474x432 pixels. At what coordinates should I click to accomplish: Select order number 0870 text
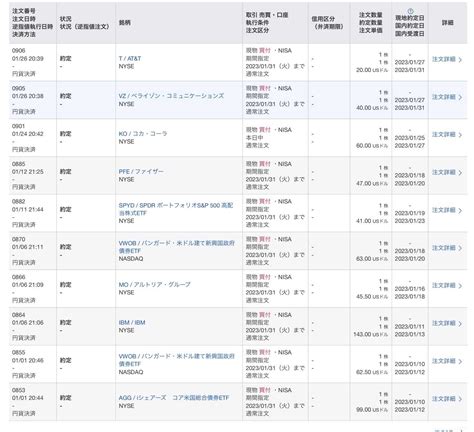point(19,239)
